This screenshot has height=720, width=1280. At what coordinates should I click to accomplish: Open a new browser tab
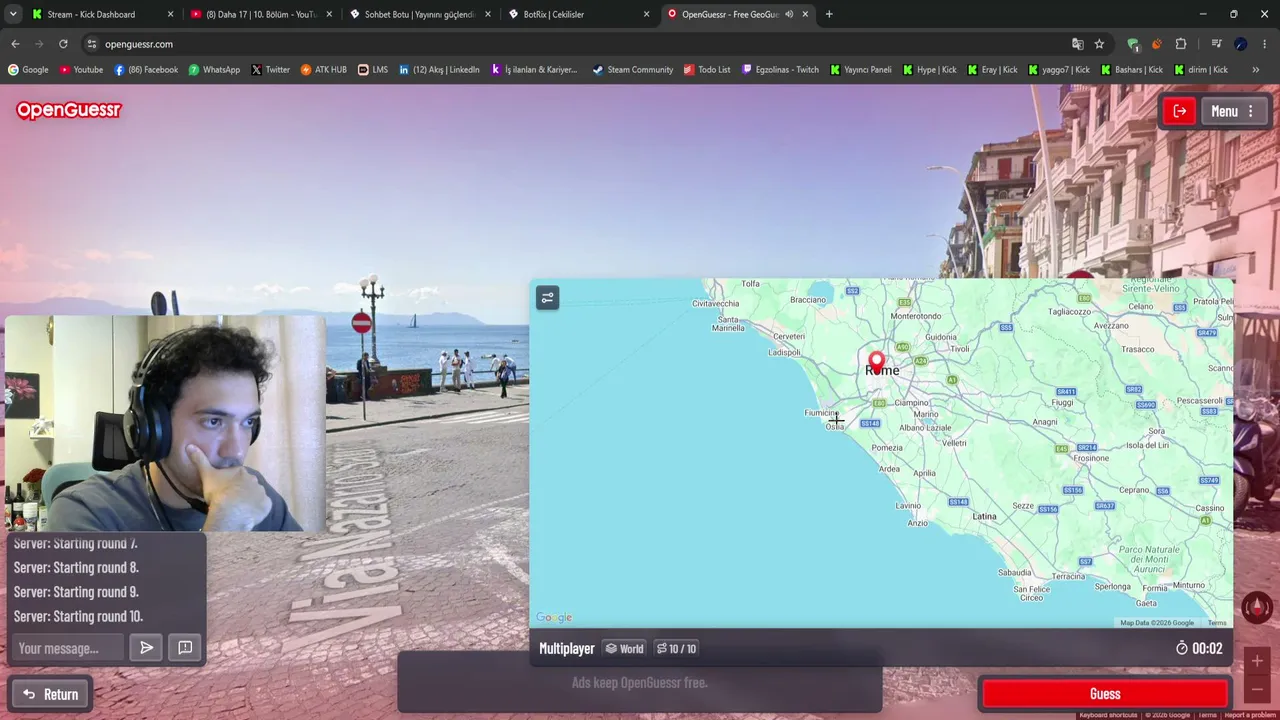point(829,14)
